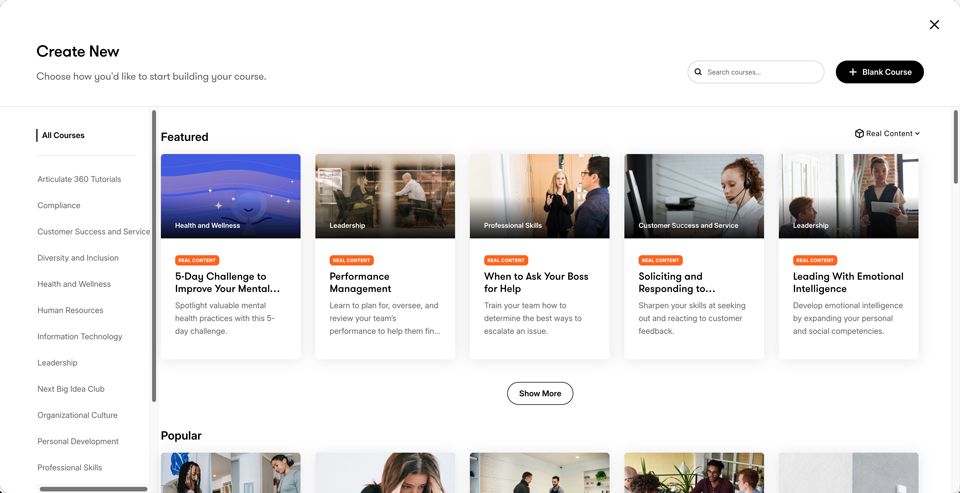Click the sidebar vertical scrollbar
Image resolution: width=960 pixels, height=493 pixels.
154,256
